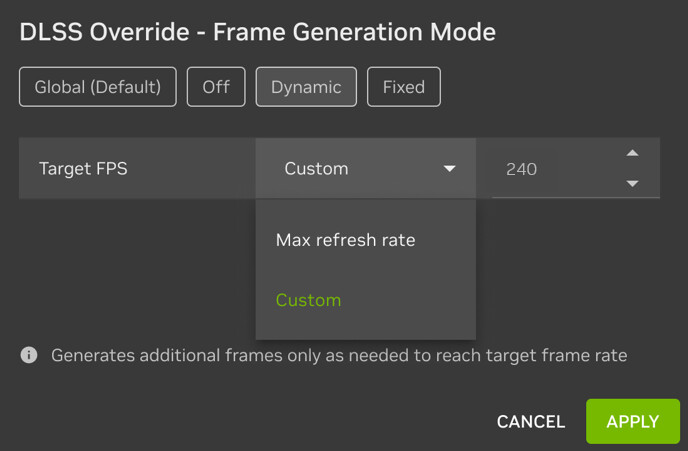Decrease FPS value with the down arrow
This screenshot has height=451, width=688.
click(632, 184)
